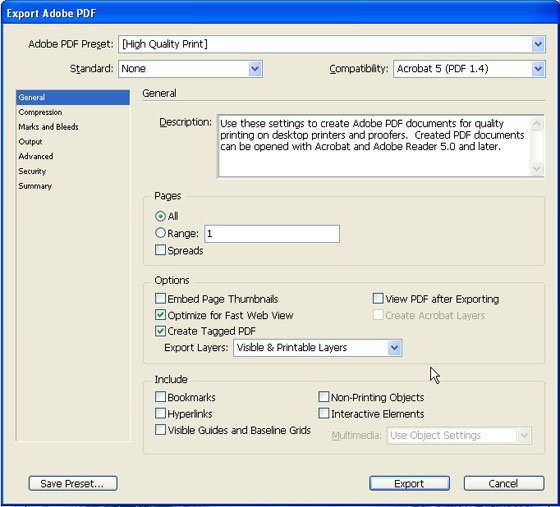The image size is (560, 507).
Task: Enable Non-Printing Objects checkbox
Action: pos(324,397)
